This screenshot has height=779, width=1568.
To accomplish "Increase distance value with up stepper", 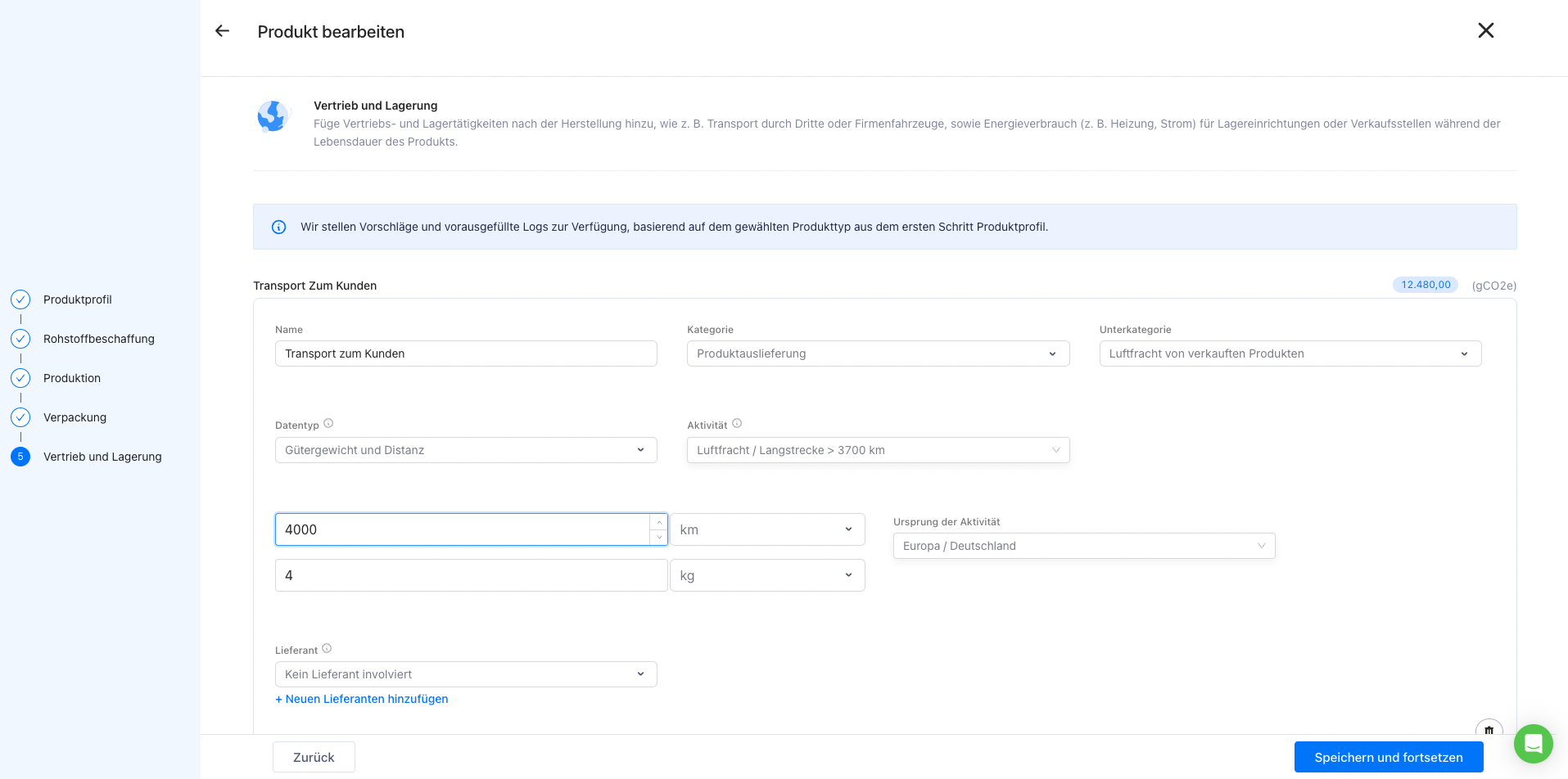I will (659, 522).
